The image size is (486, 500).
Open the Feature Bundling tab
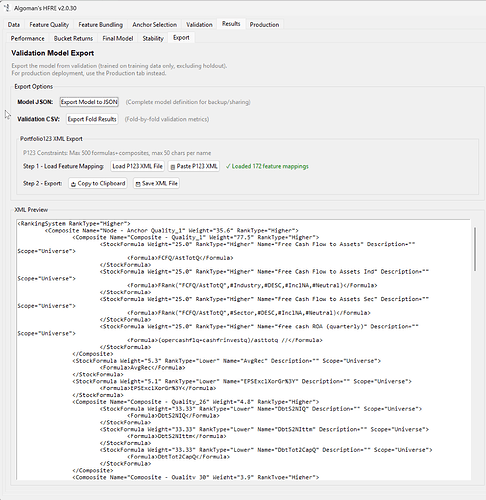point(100,25)
